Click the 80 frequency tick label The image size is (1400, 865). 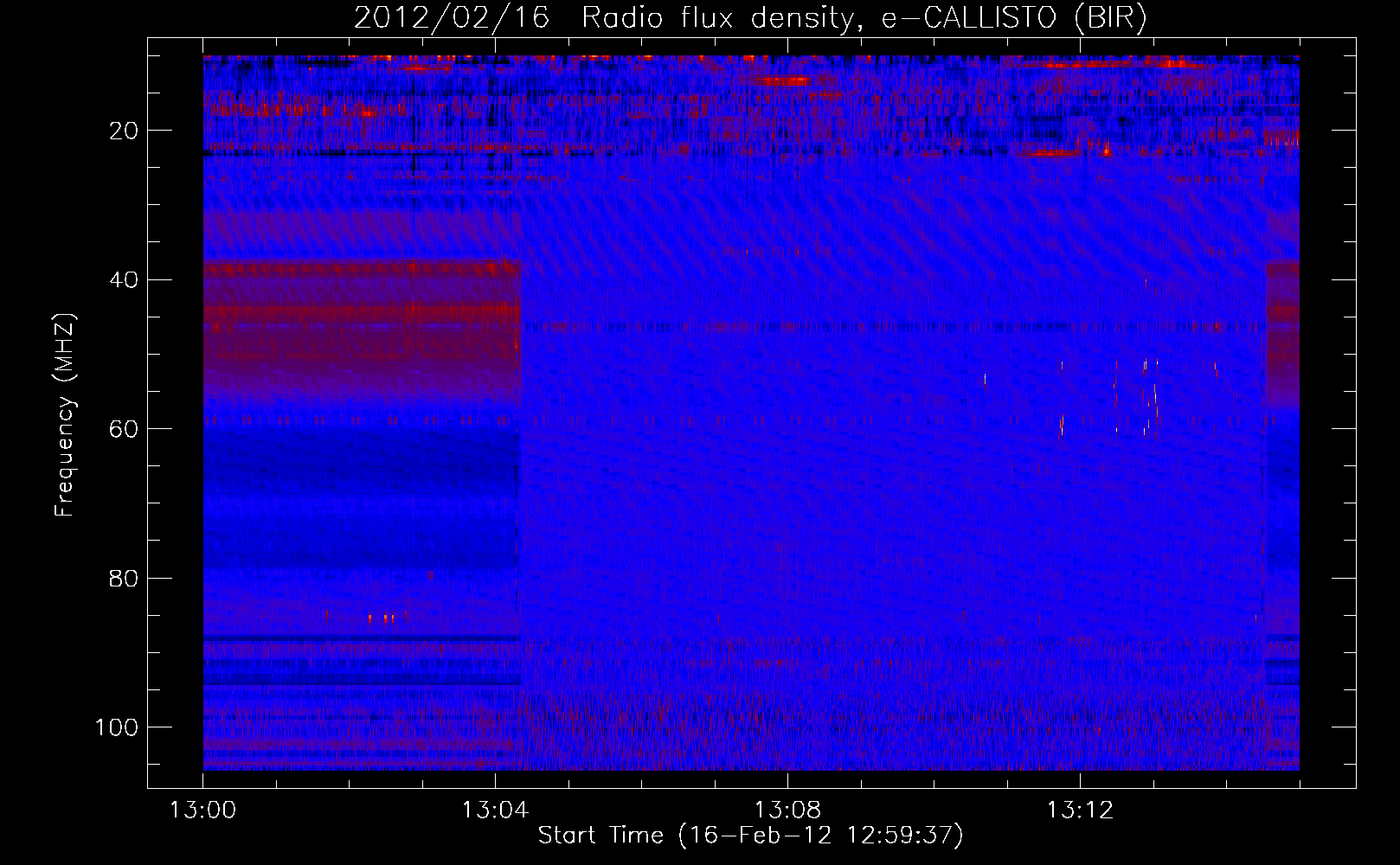coord(124,578)
